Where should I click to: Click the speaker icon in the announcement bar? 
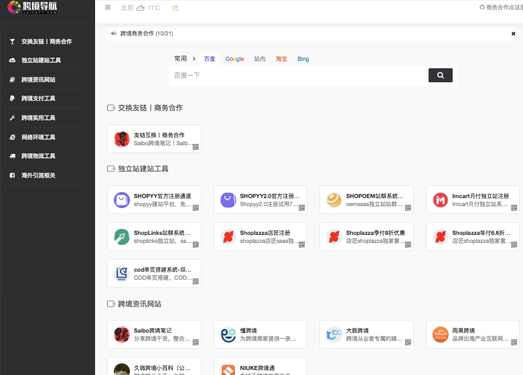(x=114, y=33)
